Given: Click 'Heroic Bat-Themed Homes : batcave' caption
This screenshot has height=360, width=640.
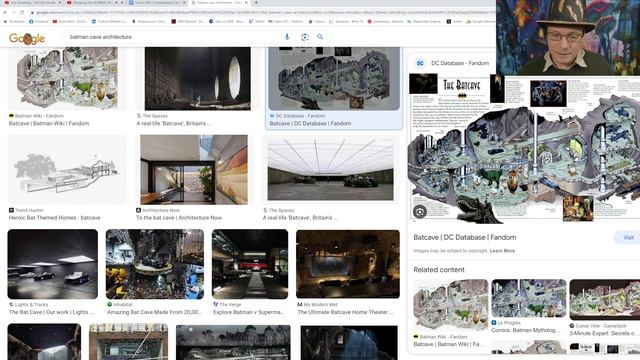Looking at the screenshot, I should [x=55, y=218].
